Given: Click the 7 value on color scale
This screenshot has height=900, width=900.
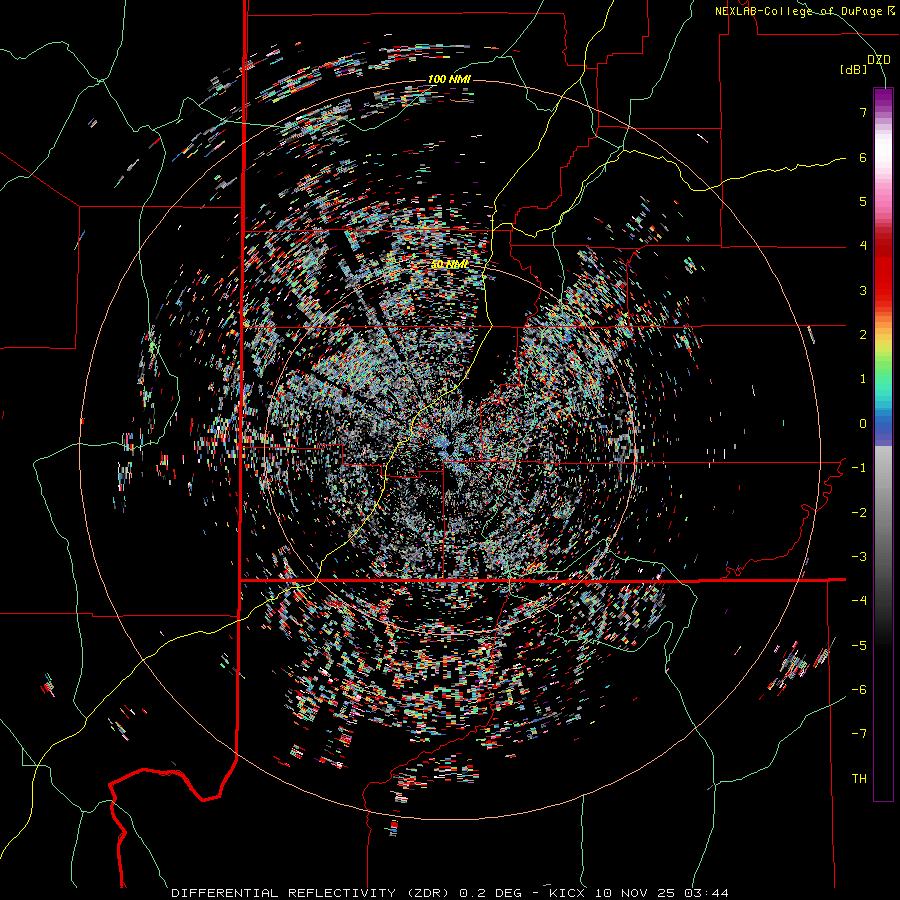Looking at the screenshot, I should pos(863,112).
